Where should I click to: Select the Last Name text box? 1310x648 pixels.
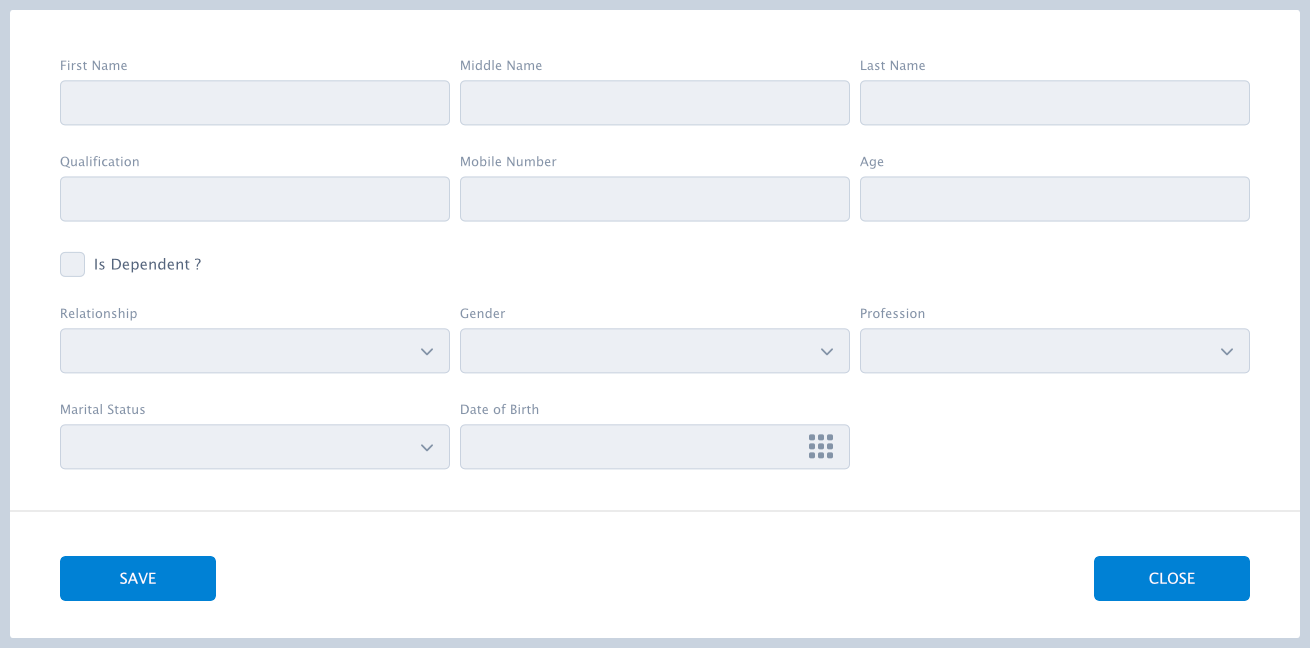(1055, 103)
